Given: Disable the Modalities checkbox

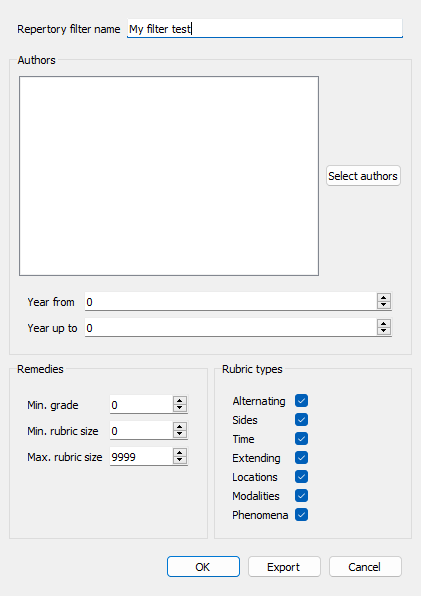Looking at the screenshot, I should (x=301, y=496).
